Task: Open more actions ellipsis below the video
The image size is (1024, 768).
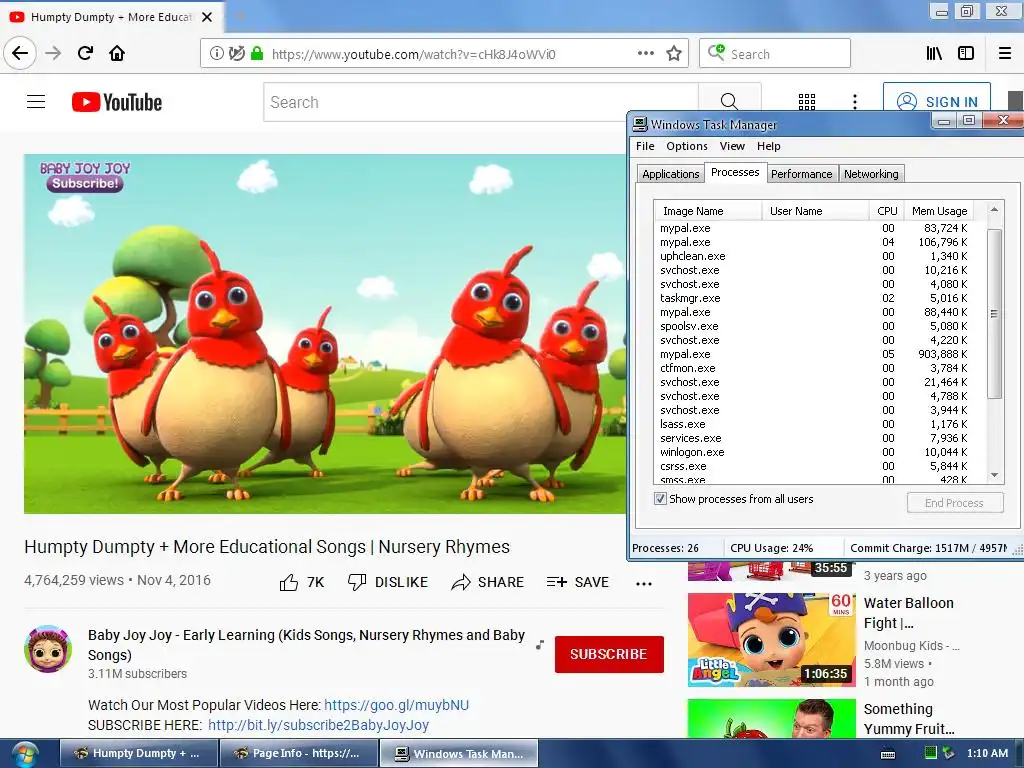Action: 644,584
